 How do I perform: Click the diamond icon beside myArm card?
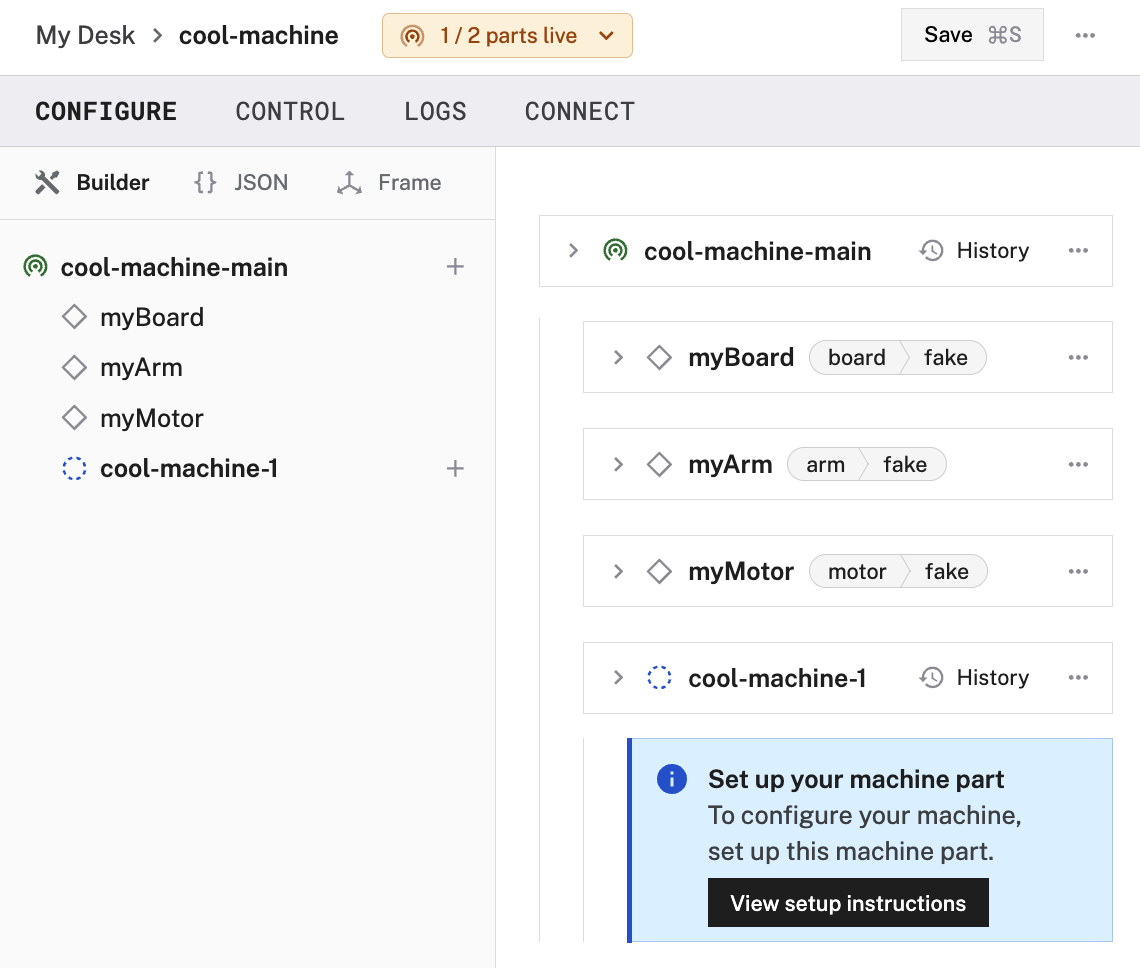[659, 464]
